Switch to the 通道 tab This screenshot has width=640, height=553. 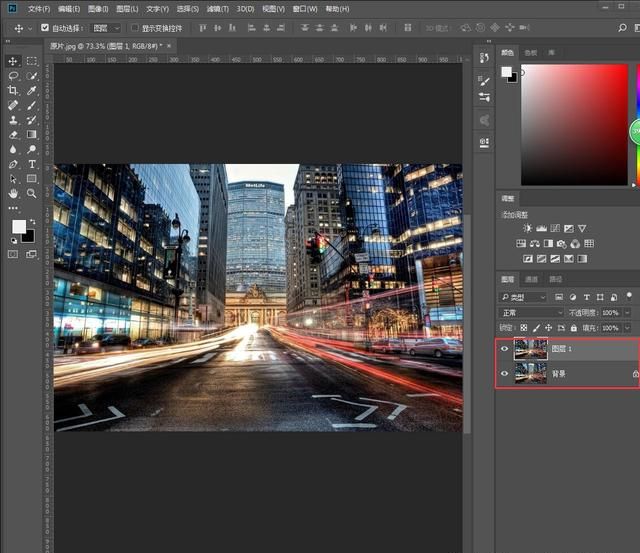tap(531, 279)
